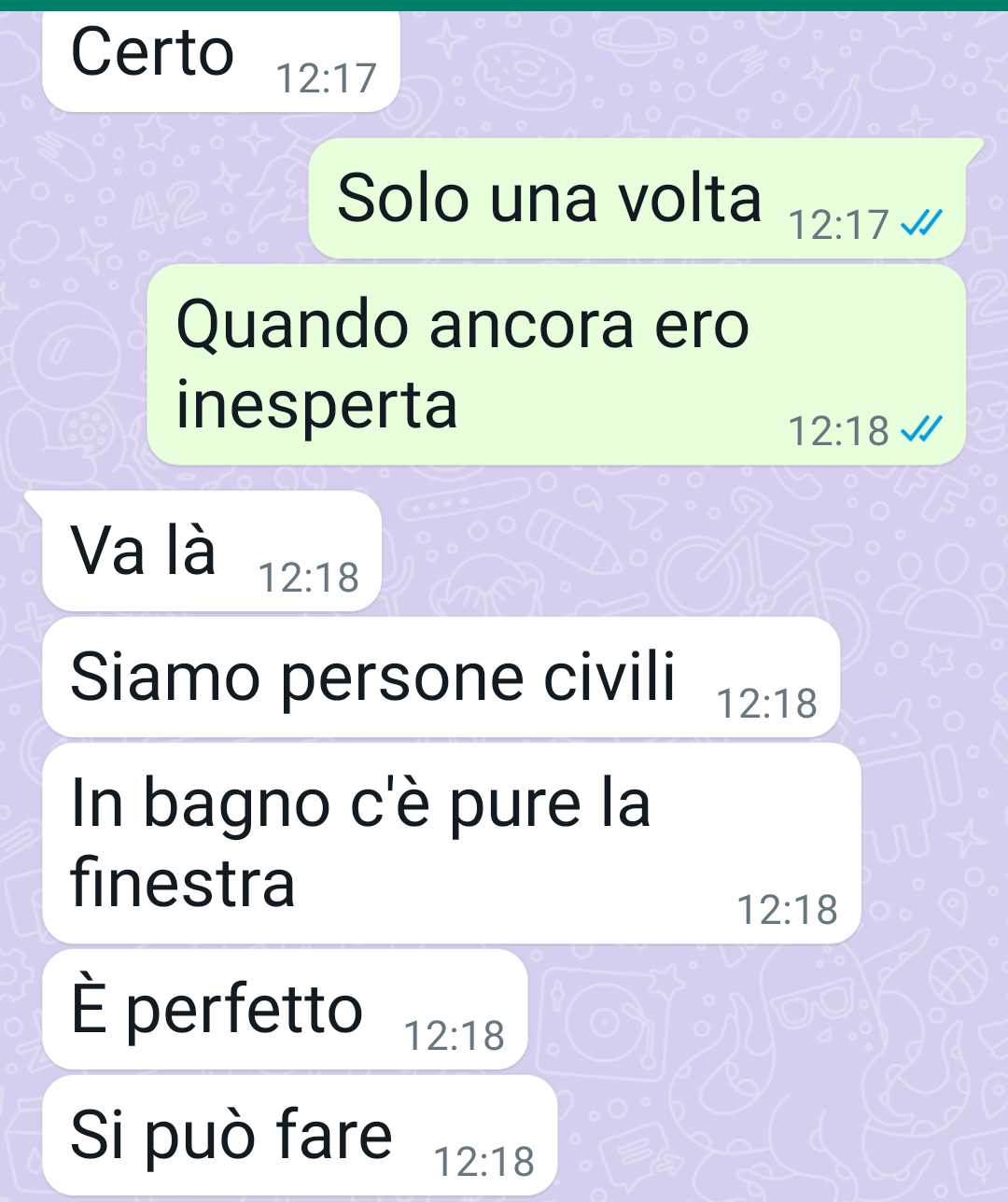Tap 'In bagno c'è pure la finestra' message

point(452,844)
